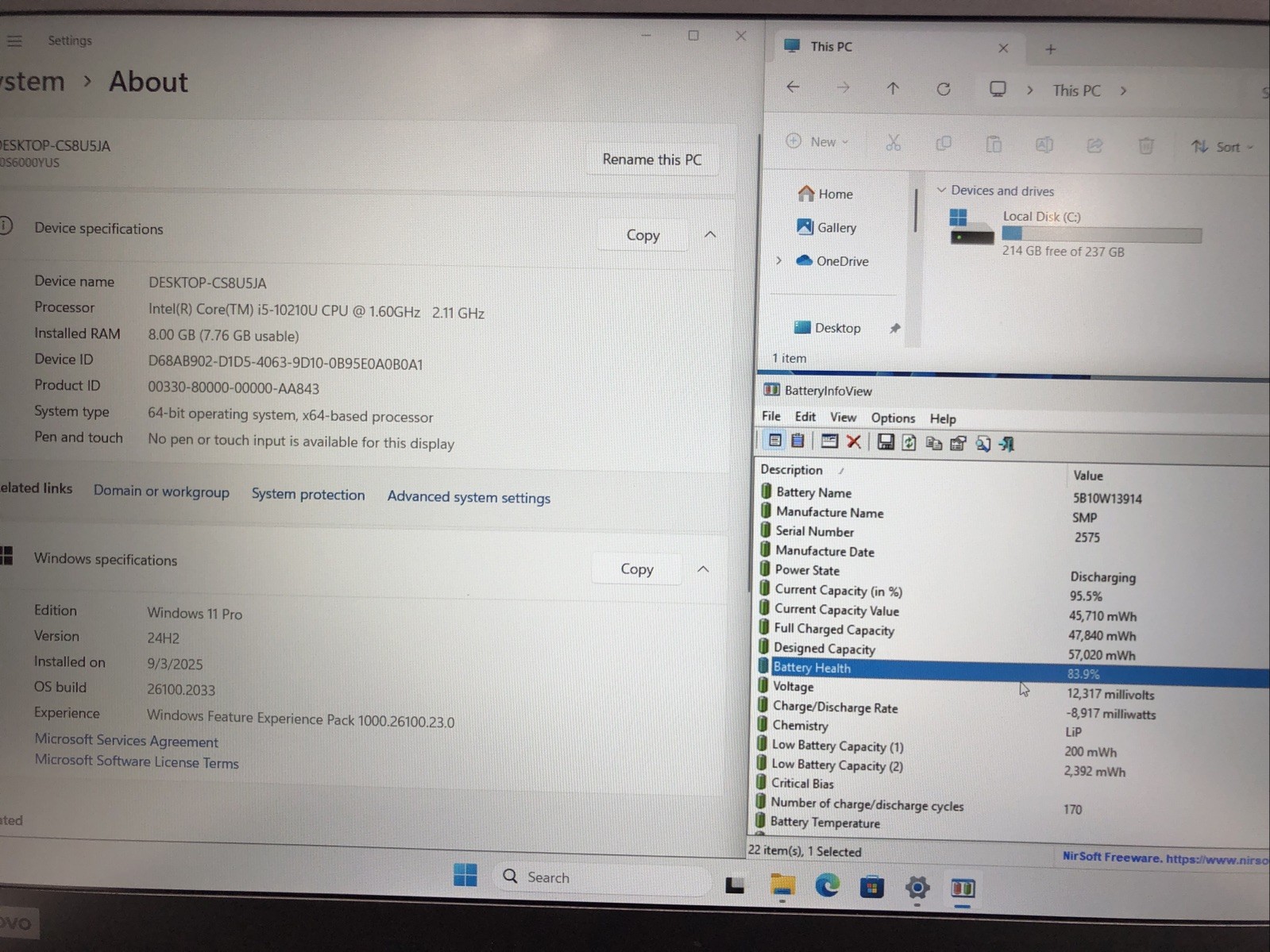Copy the Windows specifications

[x=636, y=569]
